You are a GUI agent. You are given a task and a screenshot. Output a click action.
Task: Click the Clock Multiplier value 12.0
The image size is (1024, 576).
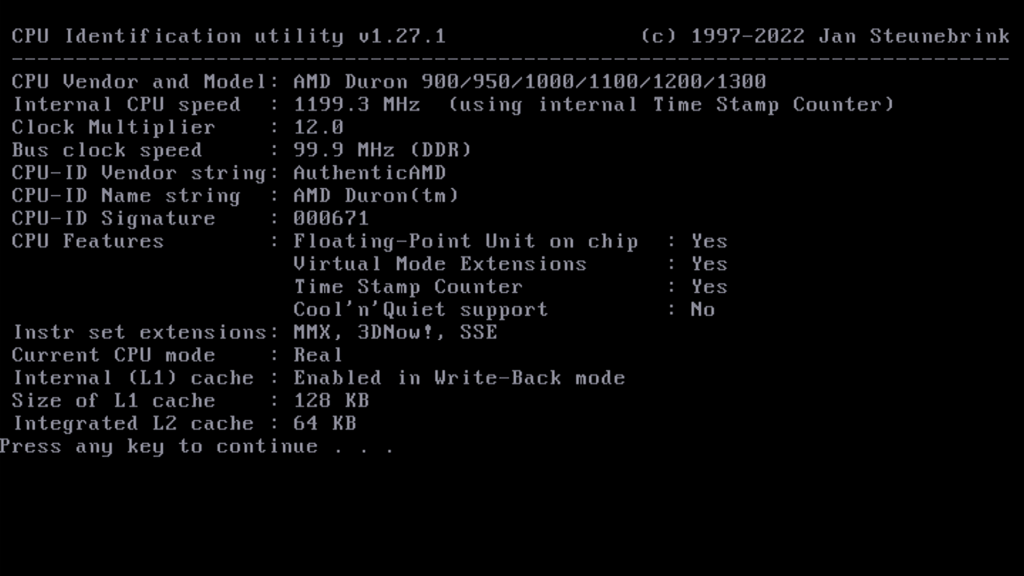318,128
